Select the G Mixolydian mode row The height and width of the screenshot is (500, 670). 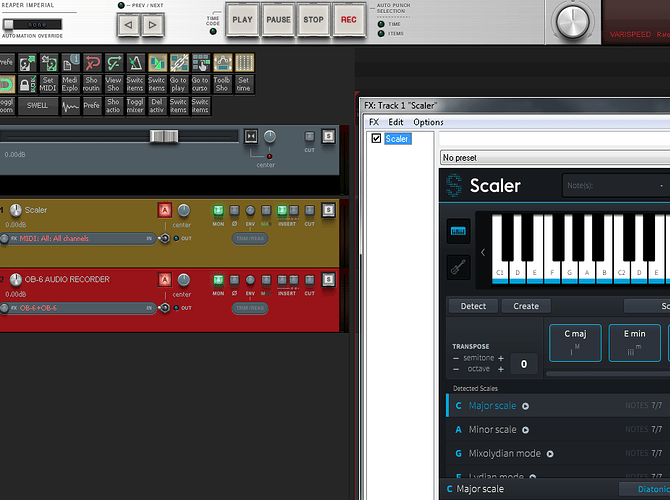click(x=558, y=453)
